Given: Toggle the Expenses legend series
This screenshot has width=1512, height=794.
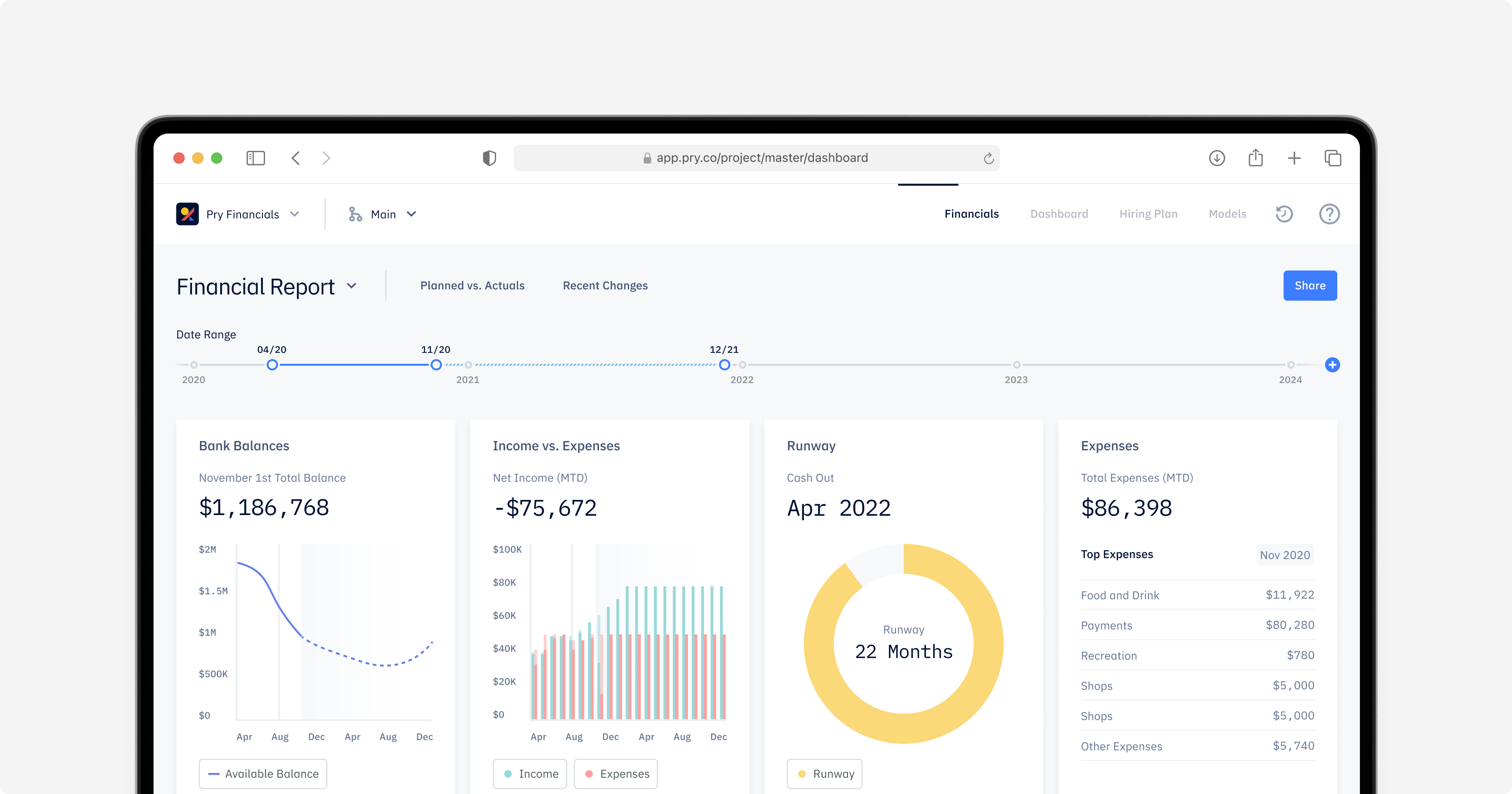Looking at the screenshot, I should point(616,773).
